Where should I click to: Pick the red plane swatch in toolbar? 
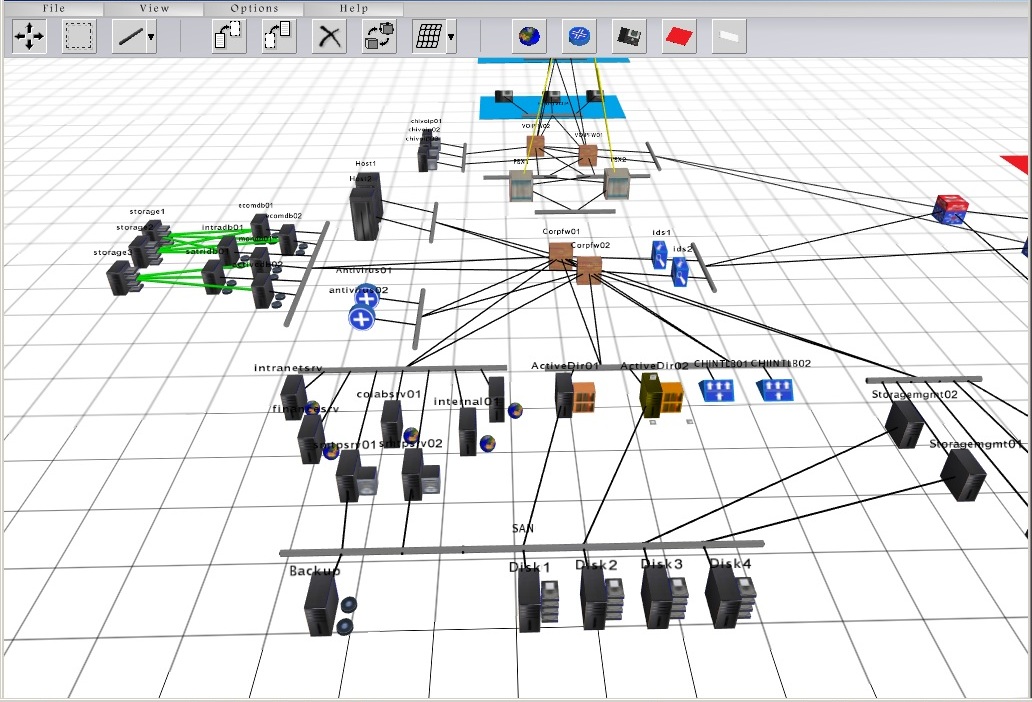[679, 36]
